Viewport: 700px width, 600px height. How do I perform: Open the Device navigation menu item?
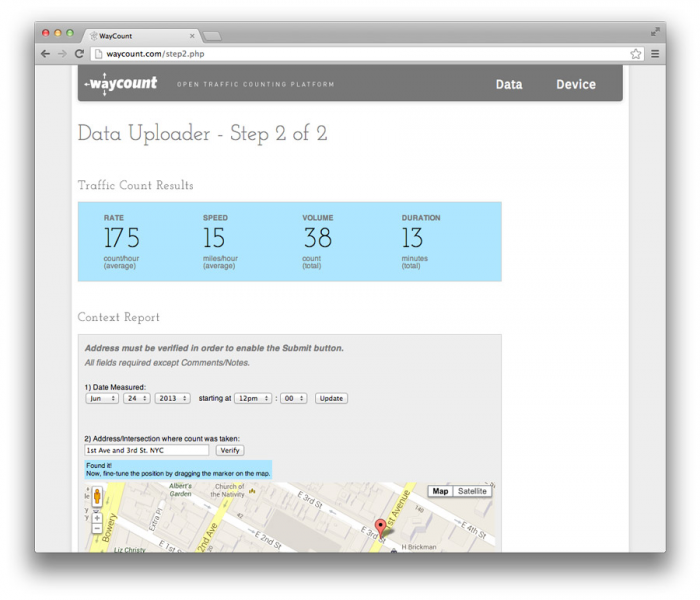pyautogui.click(x=576, y=85)
